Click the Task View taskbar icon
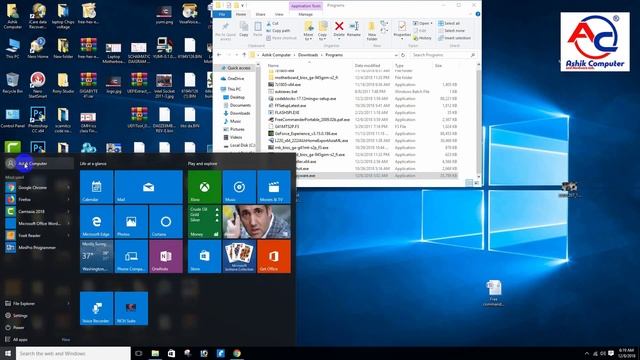 [139, 353]
